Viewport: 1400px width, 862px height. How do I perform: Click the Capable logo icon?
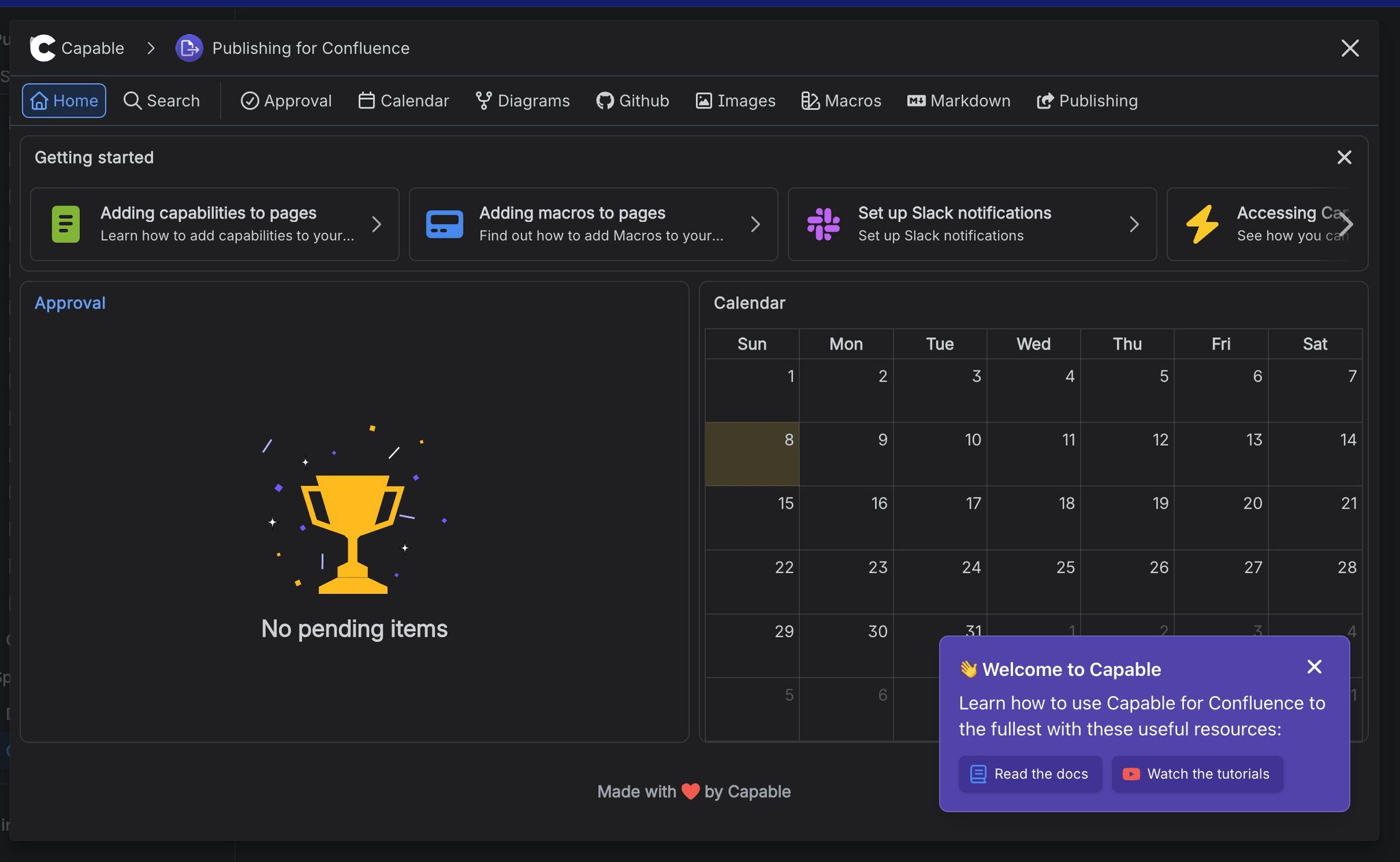coord(42,48)
